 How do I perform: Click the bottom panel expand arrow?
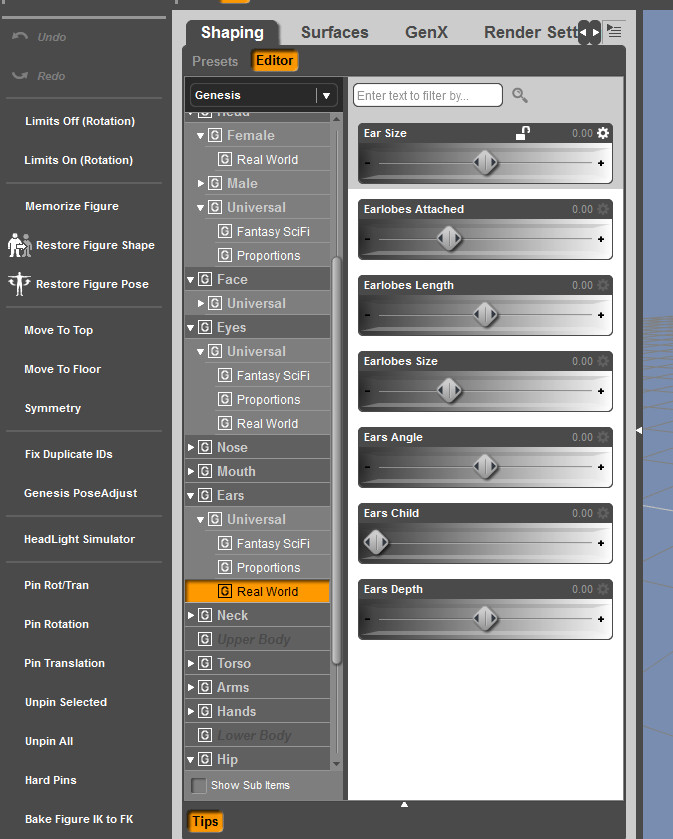(x=404, y=804)
